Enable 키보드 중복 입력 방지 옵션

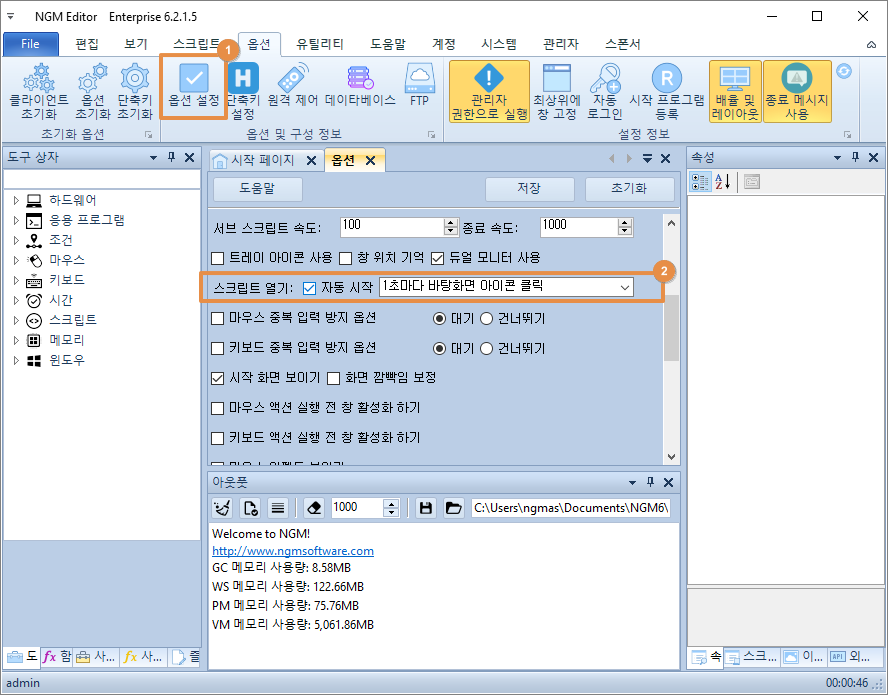click(x=217, y=348)
